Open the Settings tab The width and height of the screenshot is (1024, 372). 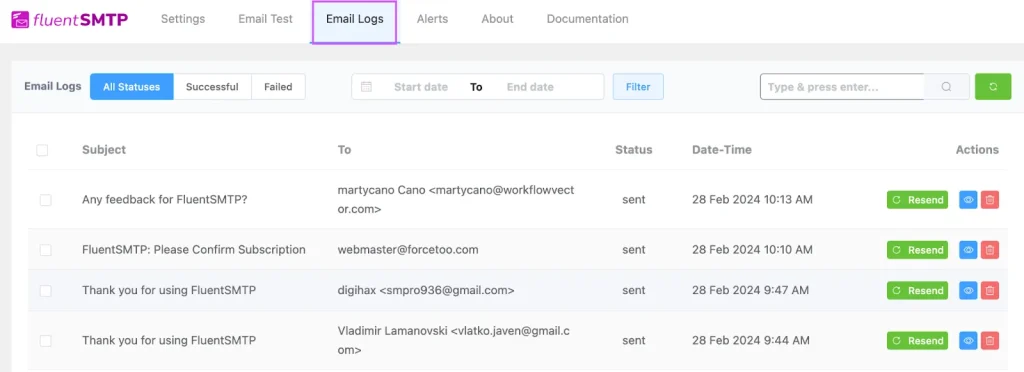click(x=183, y=19)
